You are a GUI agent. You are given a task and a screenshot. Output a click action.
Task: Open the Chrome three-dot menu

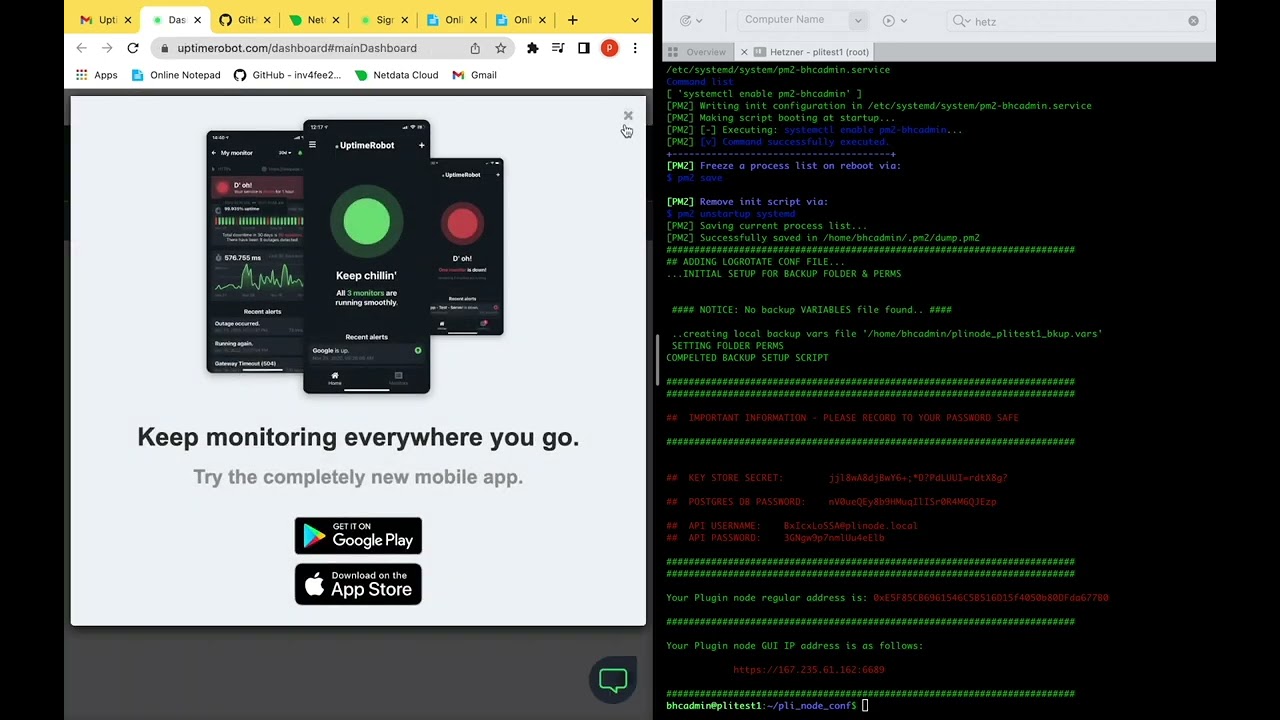(635, 48)
